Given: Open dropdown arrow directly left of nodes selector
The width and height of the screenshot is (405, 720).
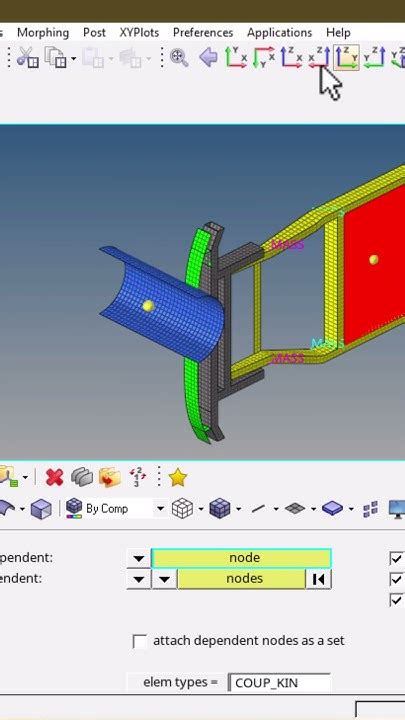Looking at the screenshot, I should click(x=164, y=579).
